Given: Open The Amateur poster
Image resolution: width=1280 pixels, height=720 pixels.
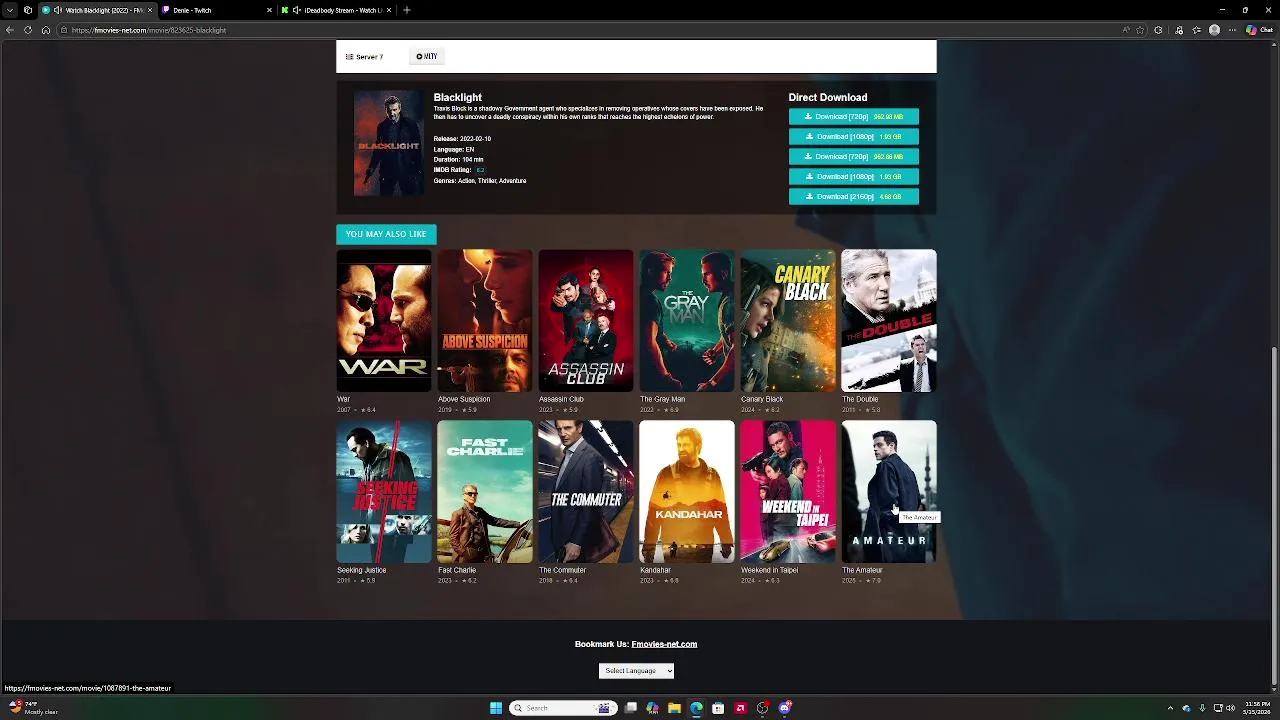Looking at the screenshot, I should tap(889, 492).
